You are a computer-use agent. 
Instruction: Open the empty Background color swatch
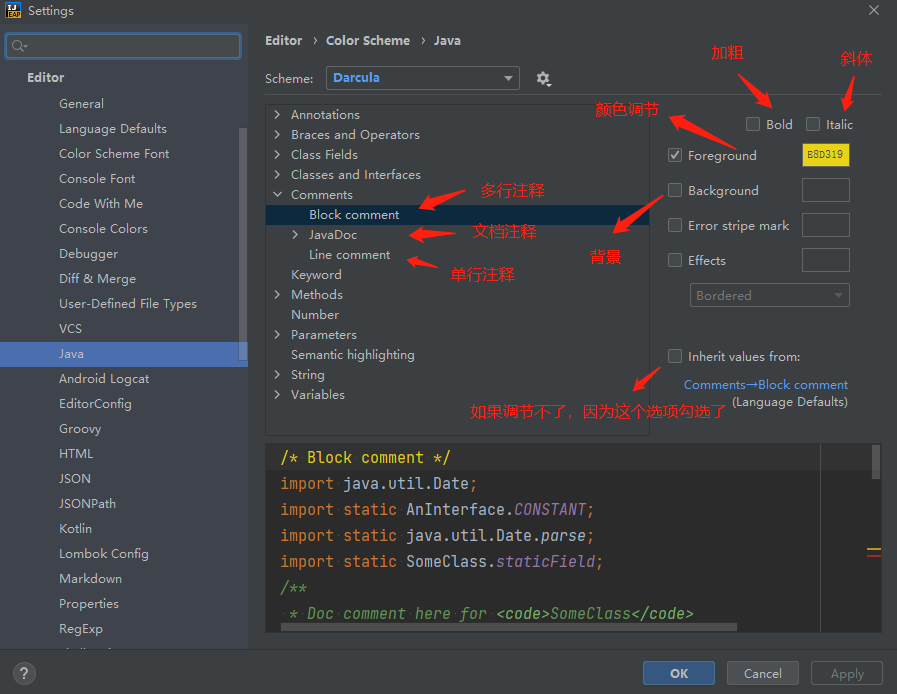[x=825, y=190]
